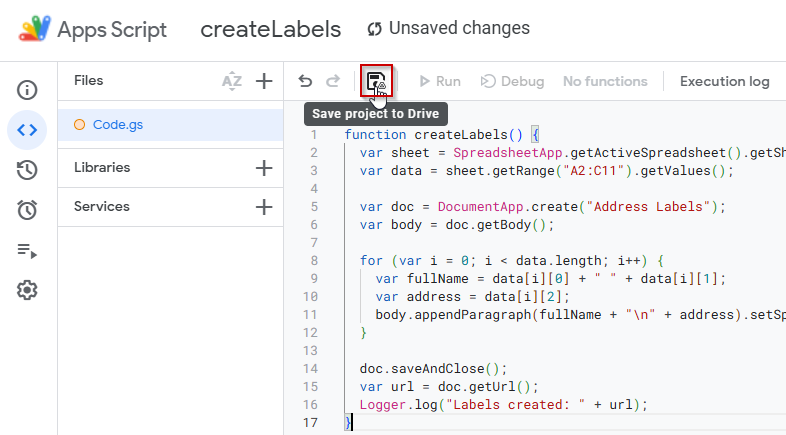Start Debug on the script
The height and width of the screenshot is (435, 786).
click(x=512, y=81)
